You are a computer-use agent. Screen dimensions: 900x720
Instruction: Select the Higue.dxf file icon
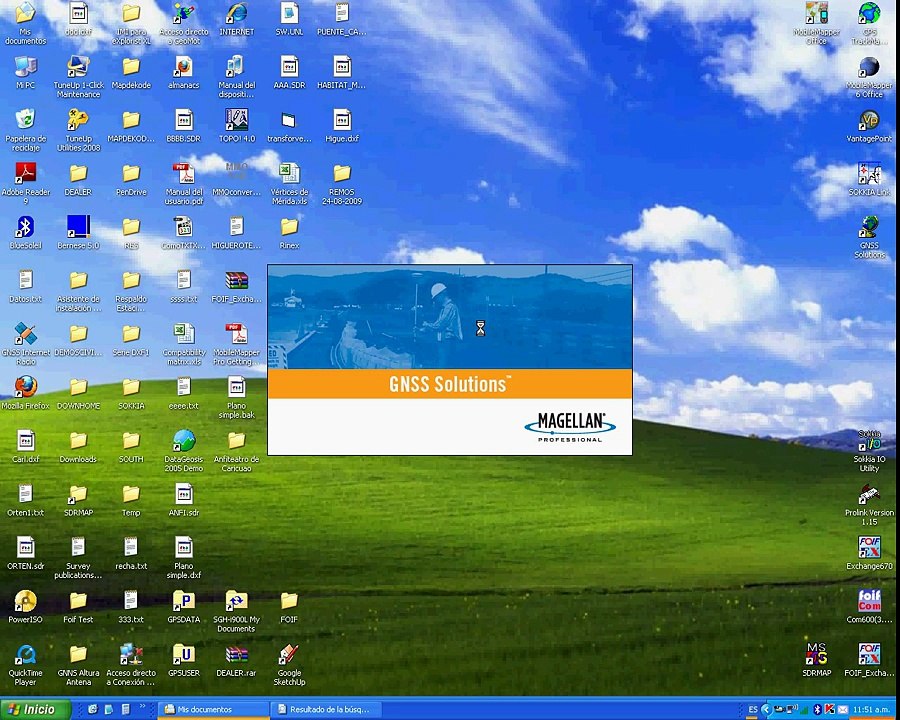(x=342, y=121)
